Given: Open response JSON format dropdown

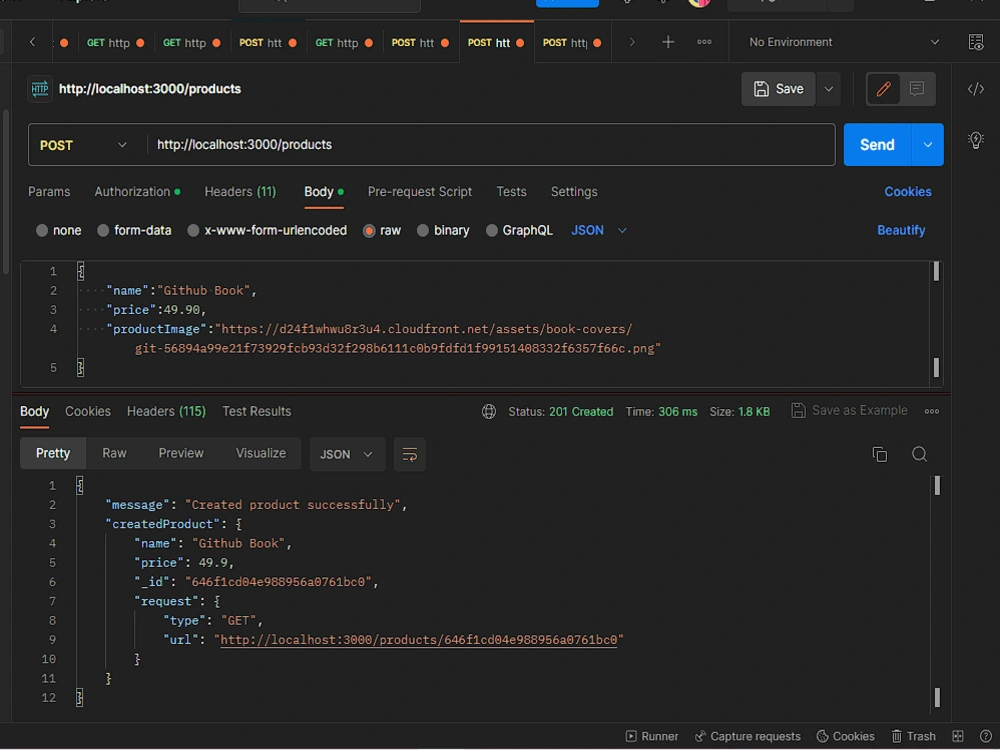Looking at the screenshot, I should (347, 454).
